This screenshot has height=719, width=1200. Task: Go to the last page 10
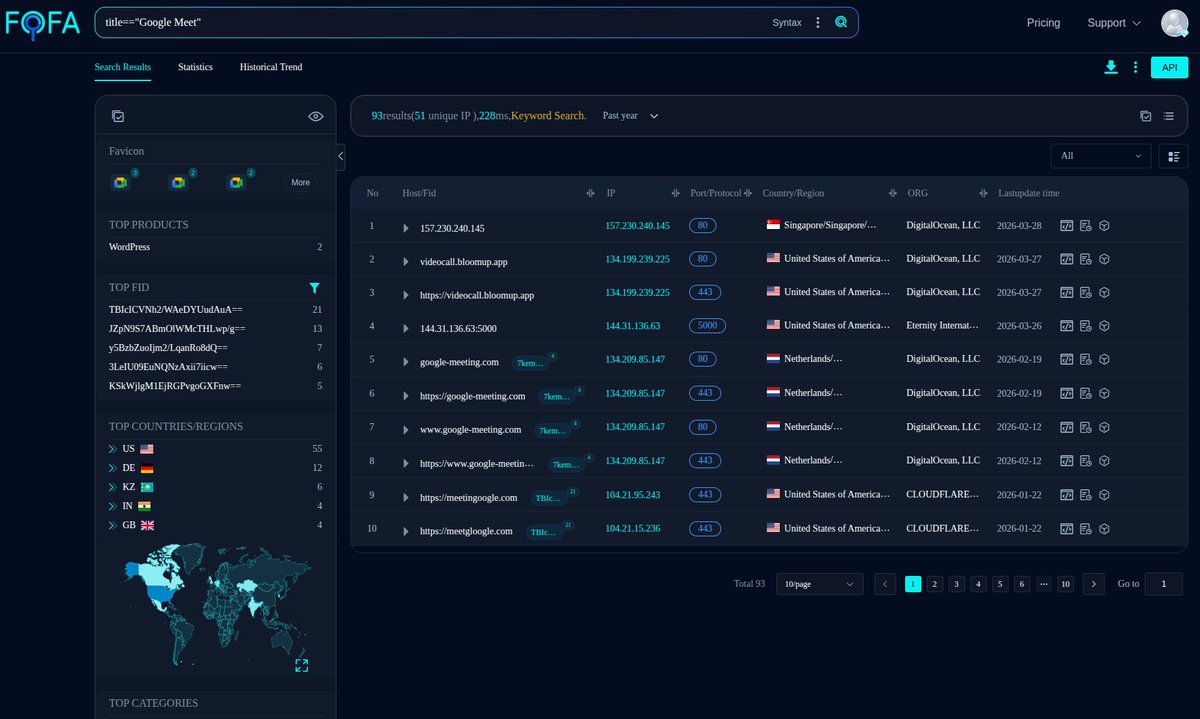1066,584
